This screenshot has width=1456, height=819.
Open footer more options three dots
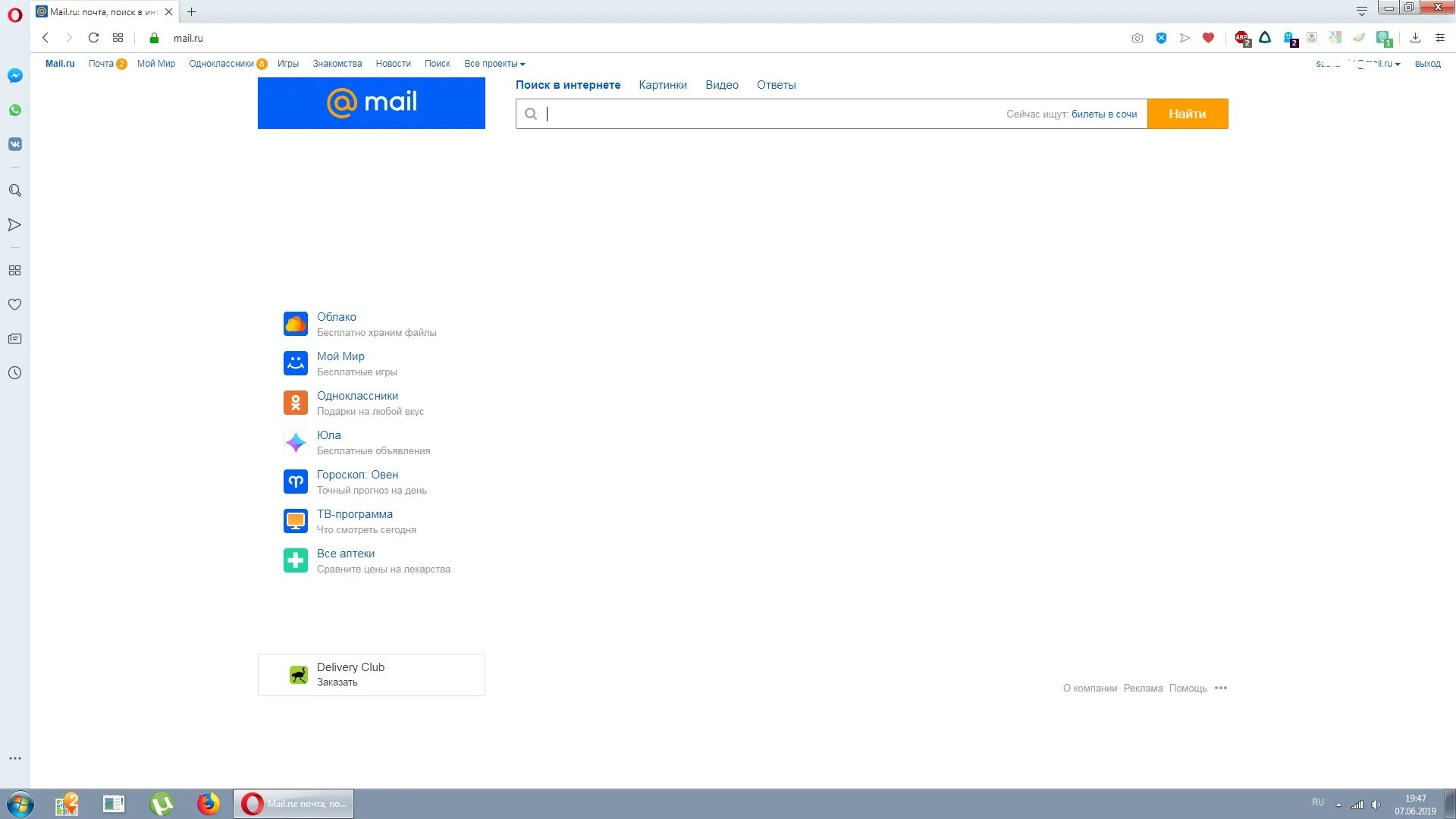1220,688
